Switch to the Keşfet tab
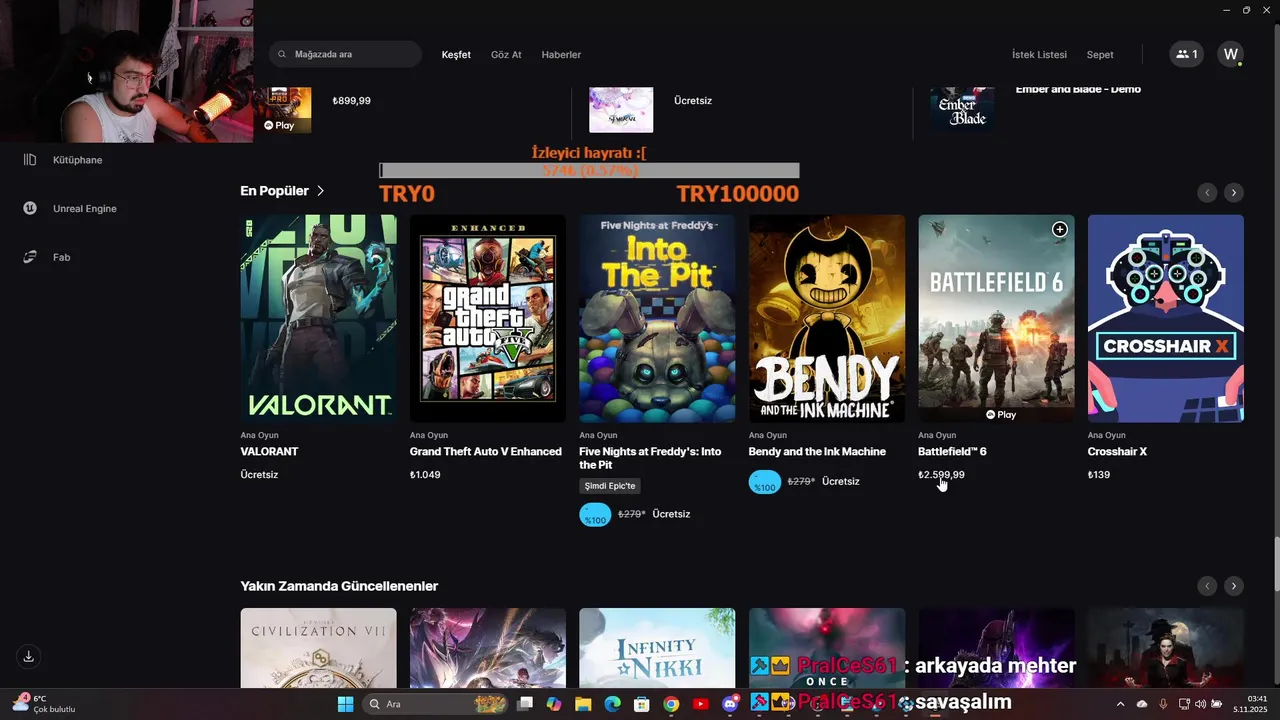Image resolution: width=1280 pixels, height=720 pixels. (x=456, y=55)
